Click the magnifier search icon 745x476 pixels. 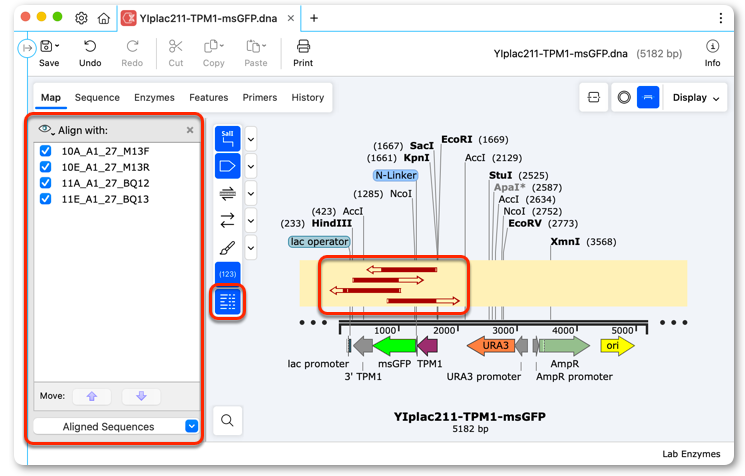228,420
